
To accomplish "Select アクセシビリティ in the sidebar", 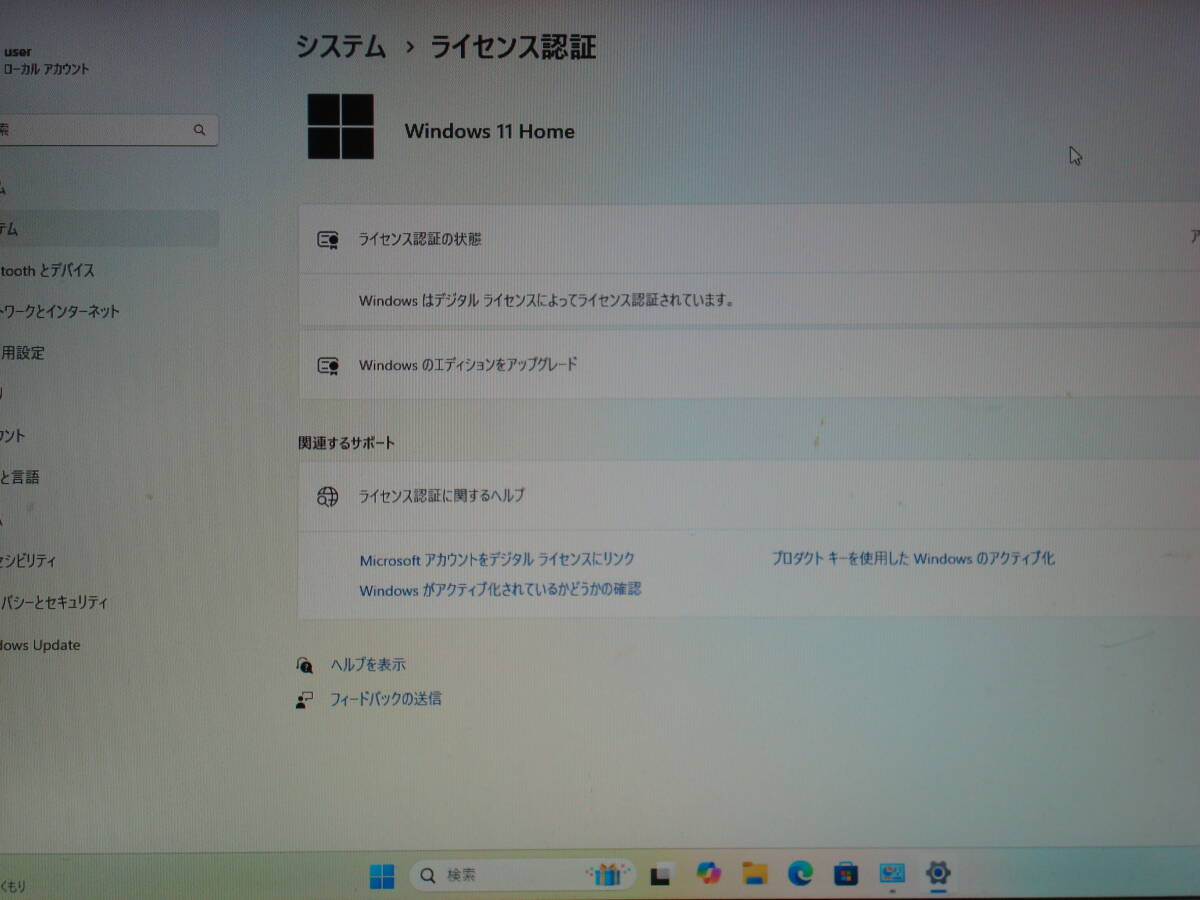I will click(x=108, y=561).
